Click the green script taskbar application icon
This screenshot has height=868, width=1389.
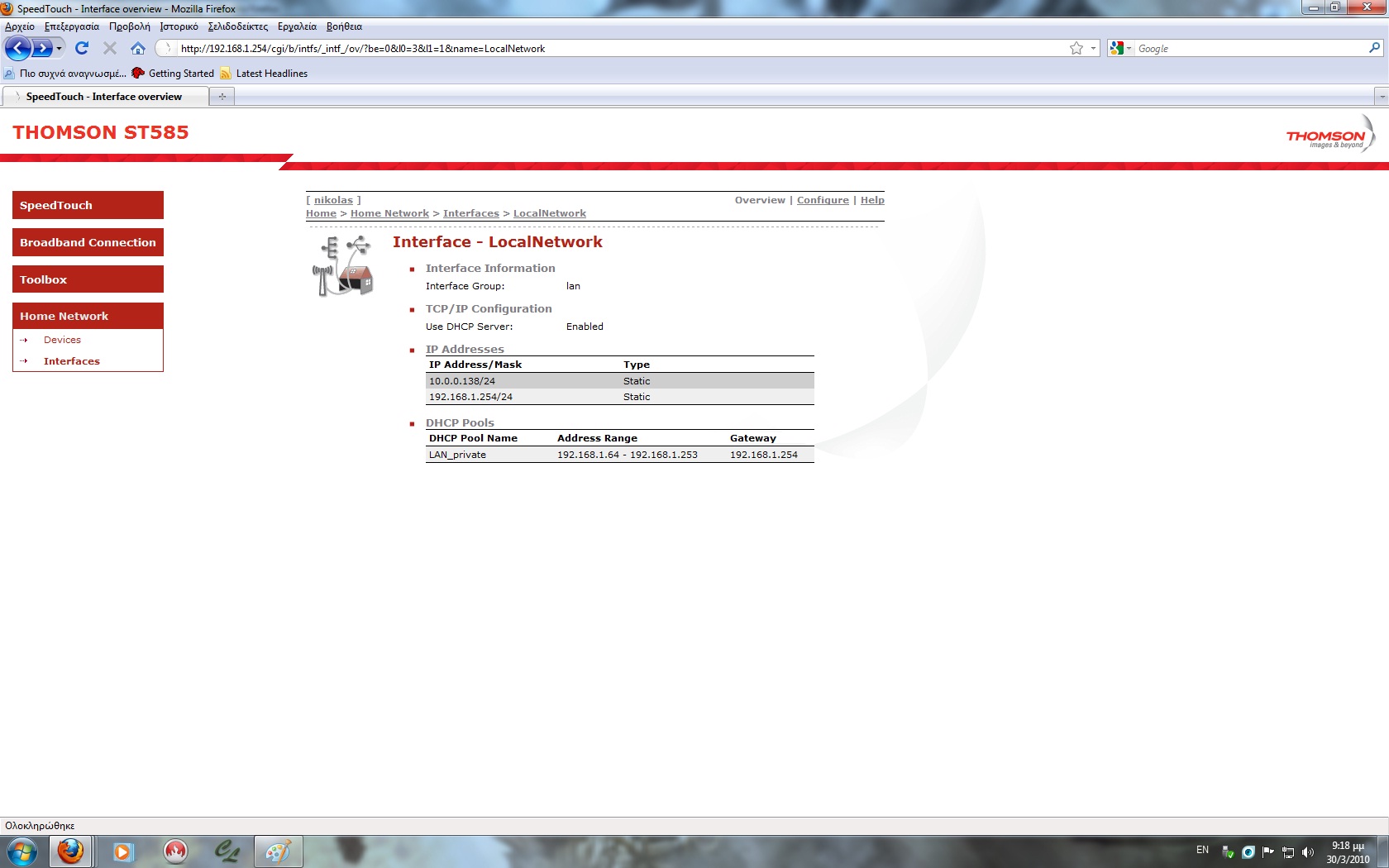click(227, 851)
